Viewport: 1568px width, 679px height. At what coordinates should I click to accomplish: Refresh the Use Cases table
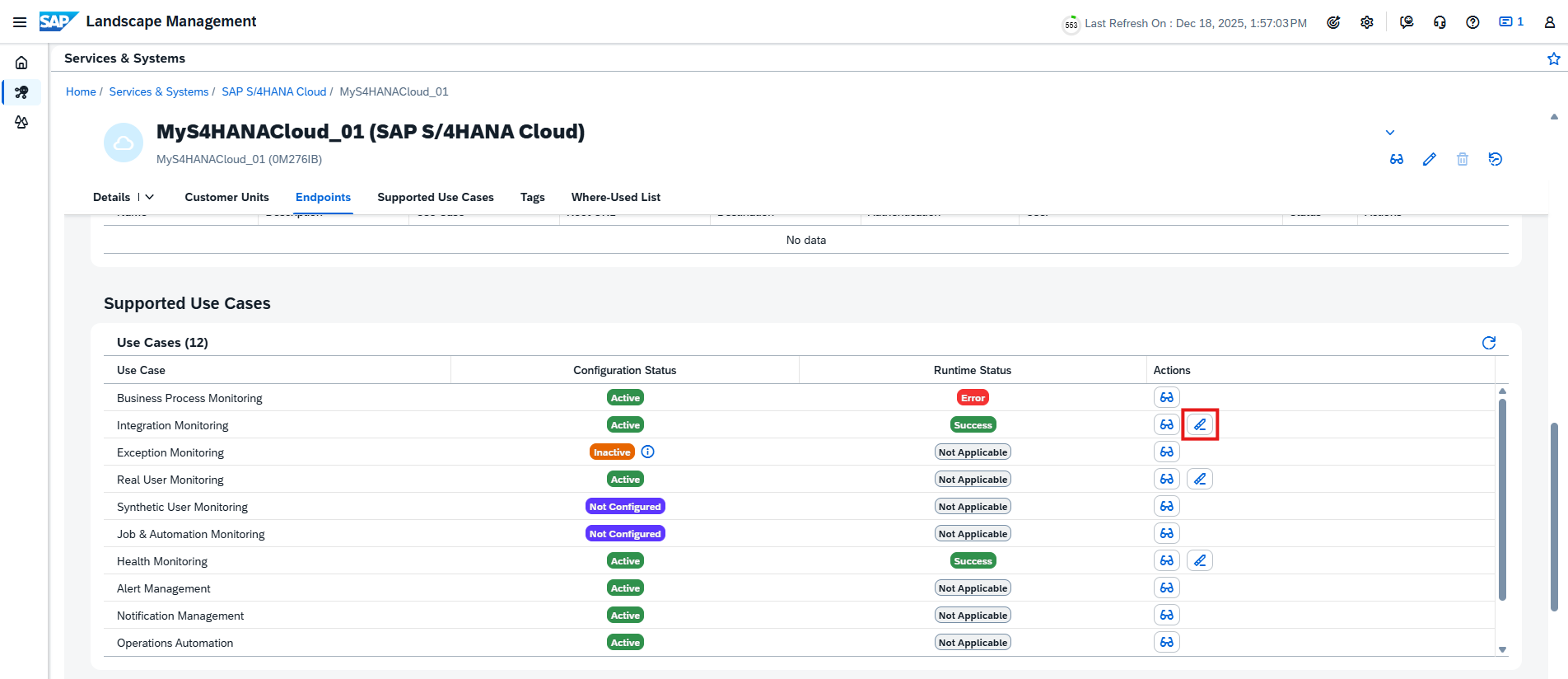[x=1488, y=343]
